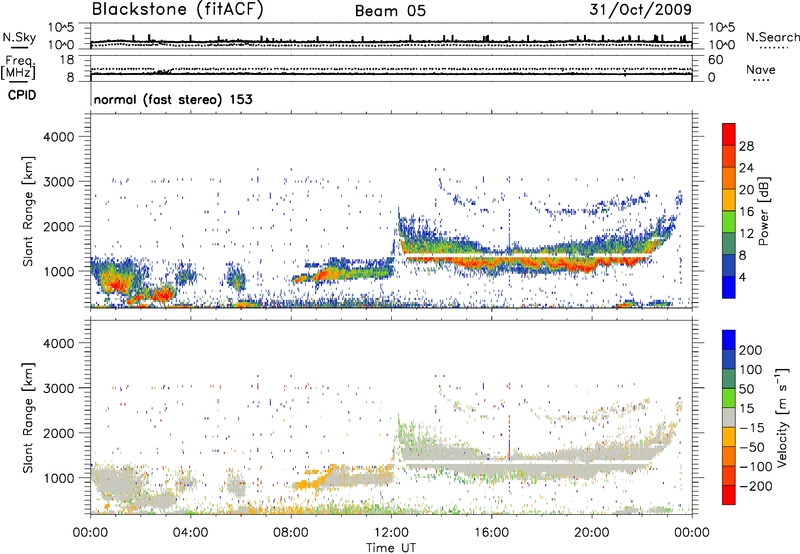Click the '20:00' time axis label

[x=591, y=533]
